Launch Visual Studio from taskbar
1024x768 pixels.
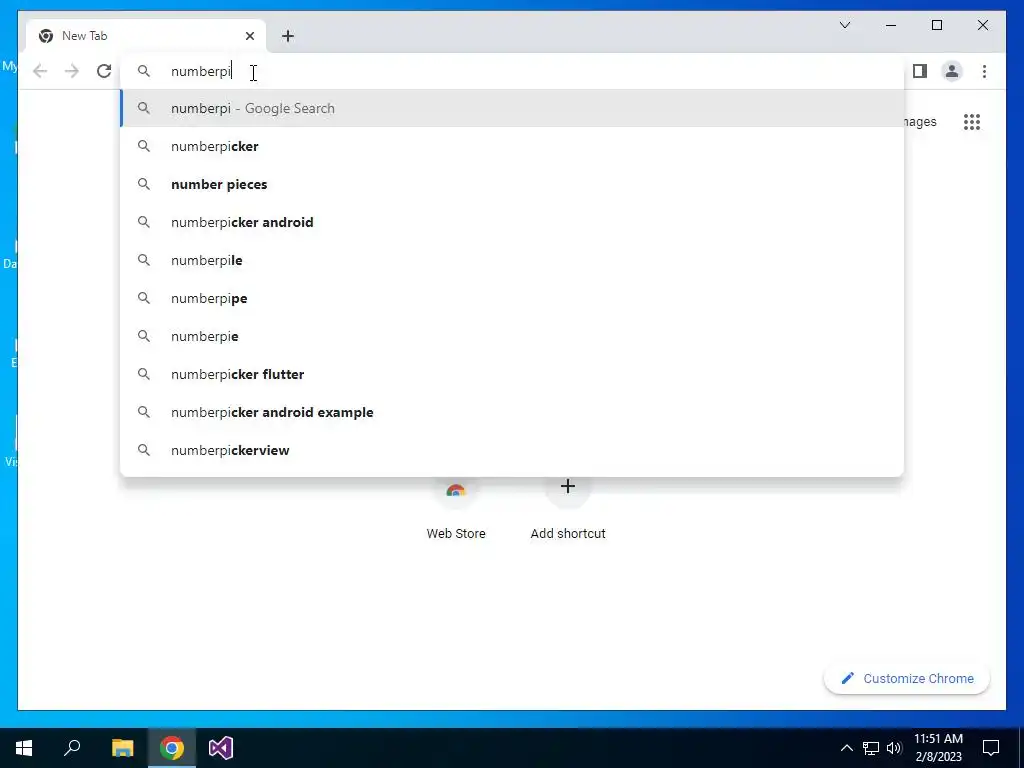click(221, 748)
